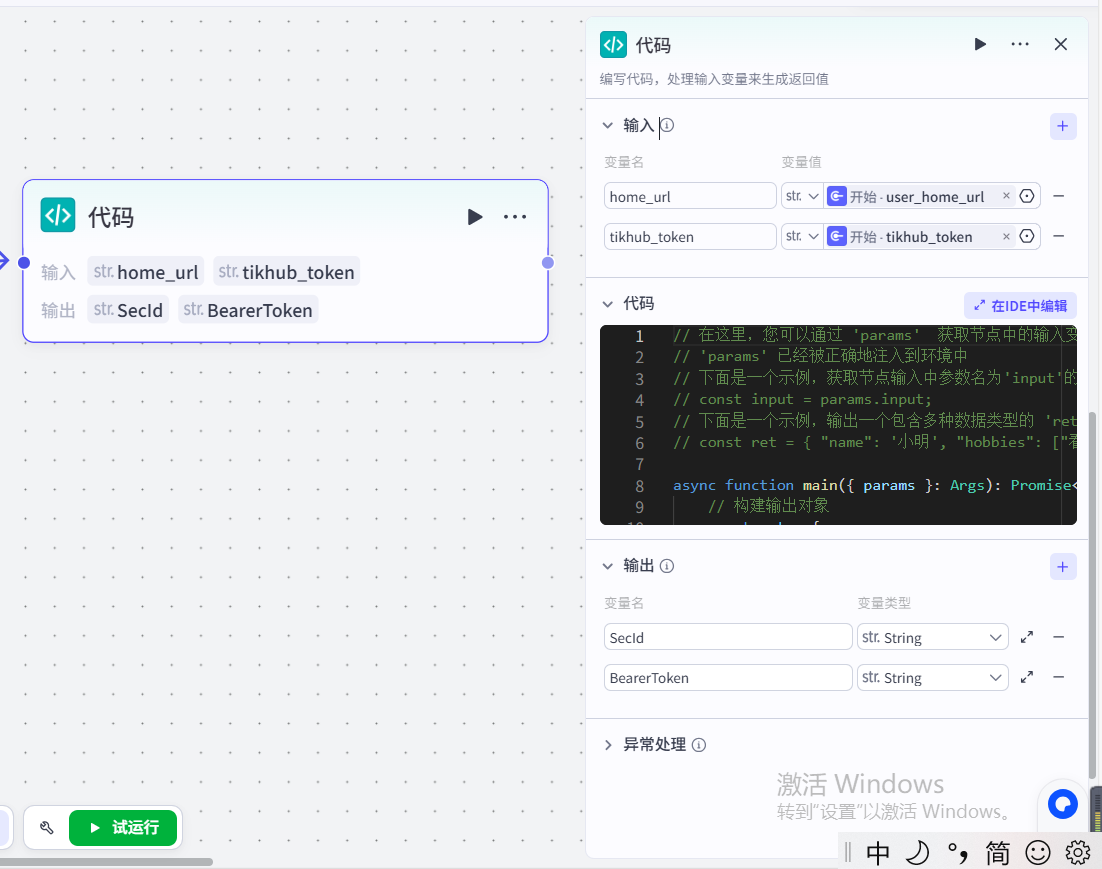Screen dimensions: 1102x869
Task: Clear the user_home_url reference value
Action: click(1006, 196)
